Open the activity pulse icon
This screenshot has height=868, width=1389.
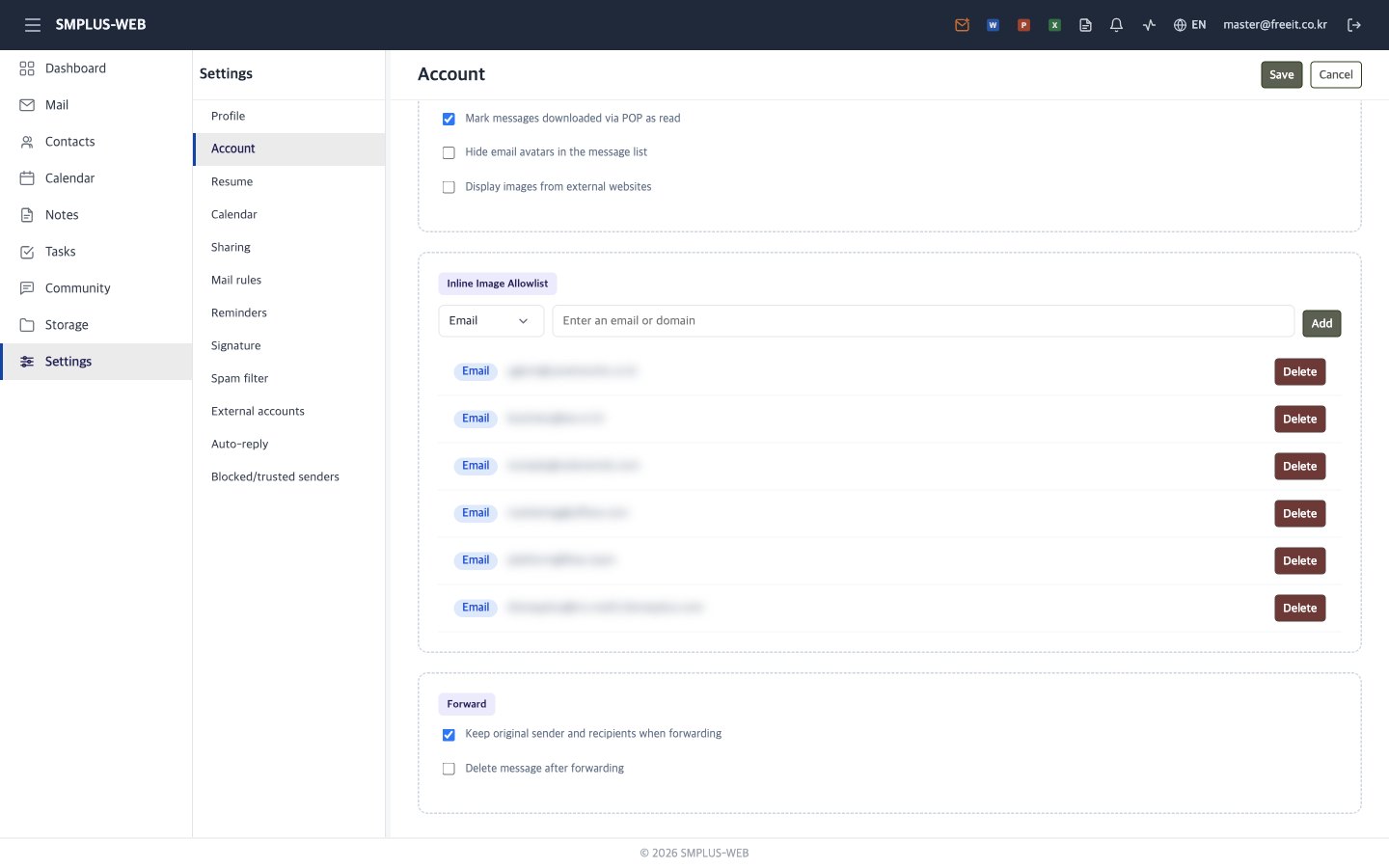tap(1149, 25)
